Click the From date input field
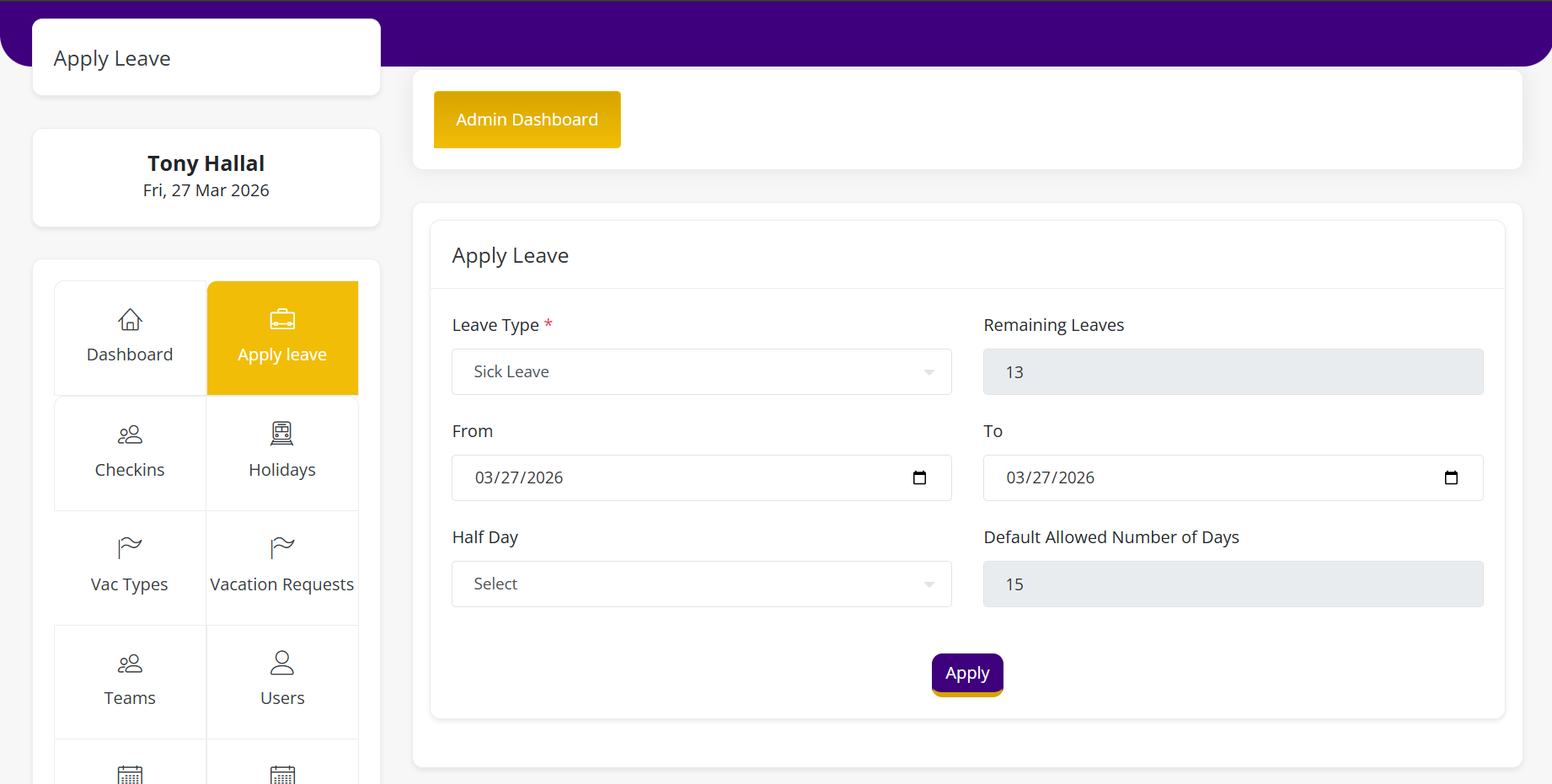The height and width of the screenshot is (784, 1552). (674, 477)
